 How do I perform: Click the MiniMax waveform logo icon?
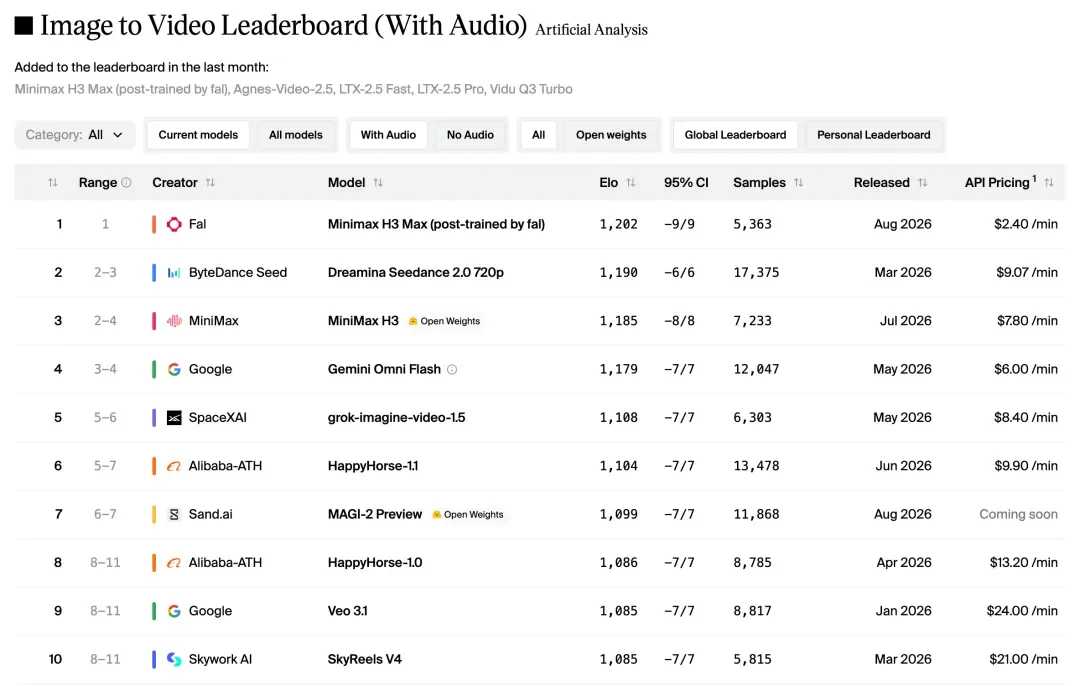[x=174, y=321]
